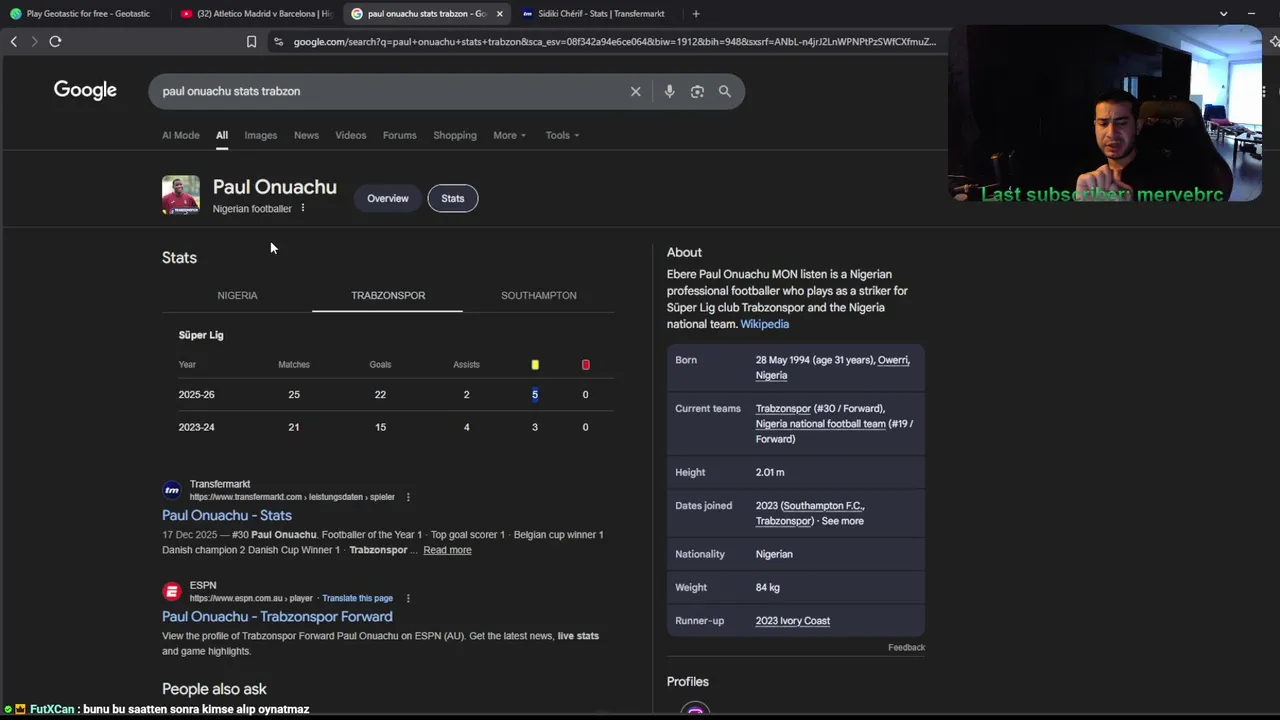Click Southampton F.C. link in Dates joined

[x=824, y=506]
